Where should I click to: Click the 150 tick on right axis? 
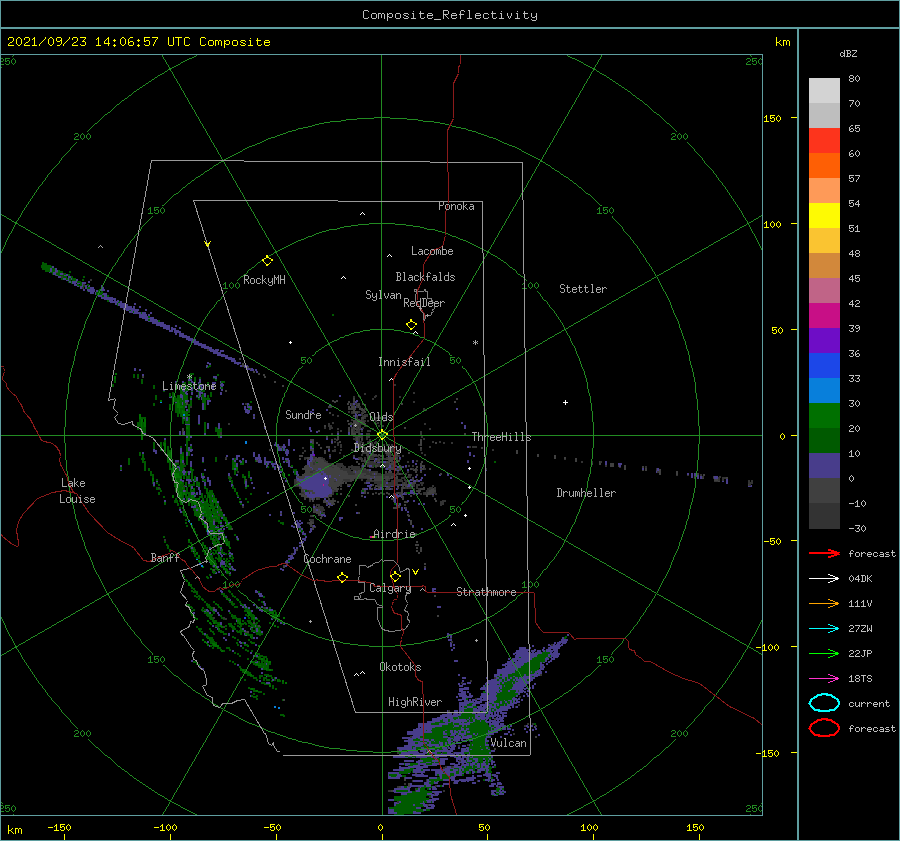772,118
